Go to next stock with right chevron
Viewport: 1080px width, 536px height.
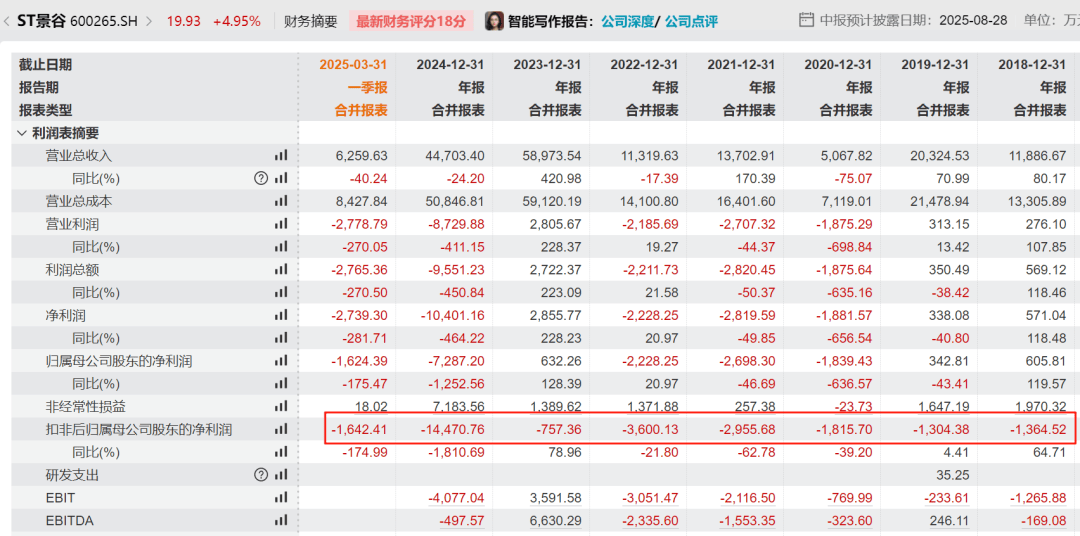point(149,21)
